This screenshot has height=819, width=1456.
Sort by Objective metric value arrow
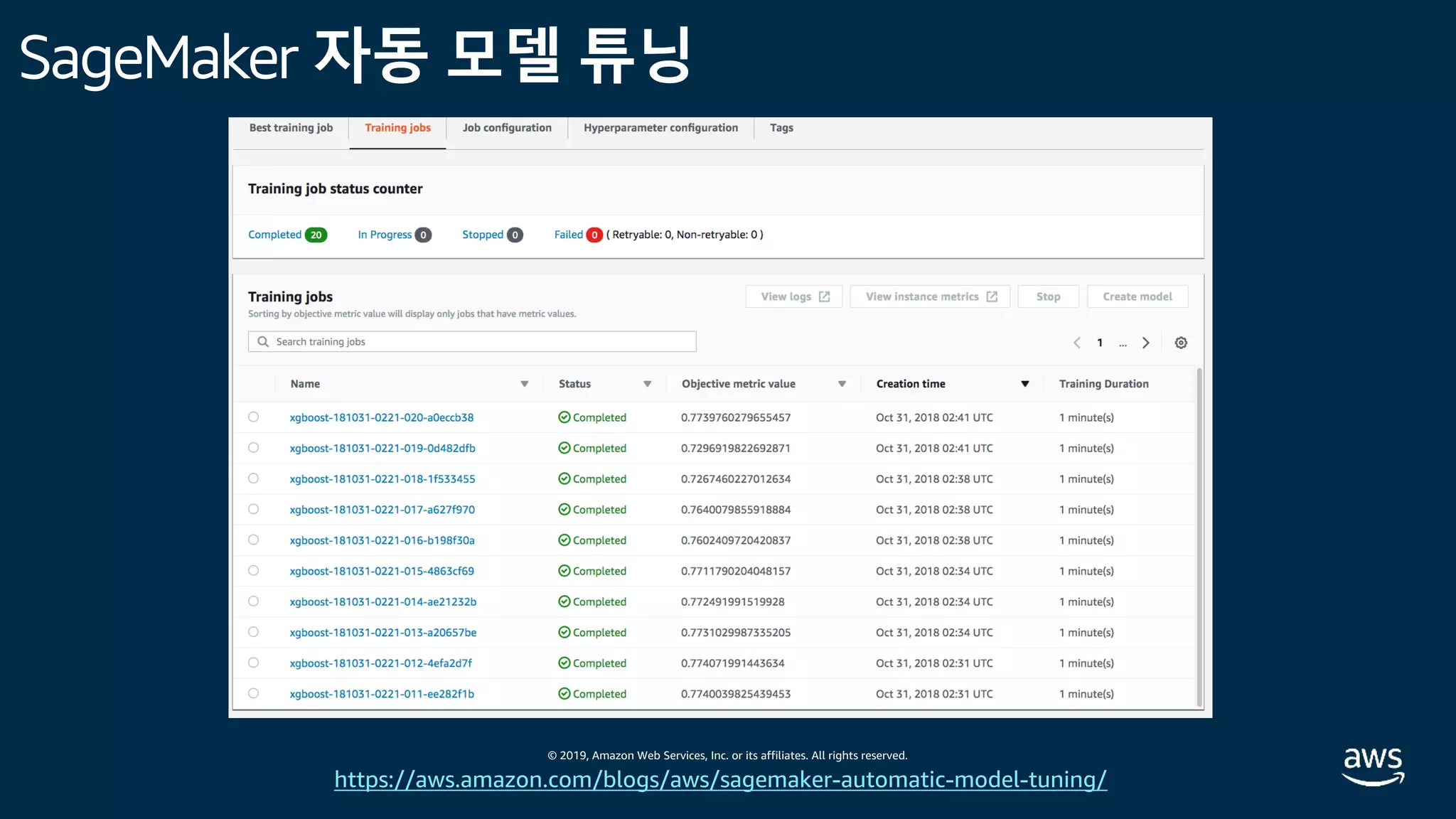842,384
